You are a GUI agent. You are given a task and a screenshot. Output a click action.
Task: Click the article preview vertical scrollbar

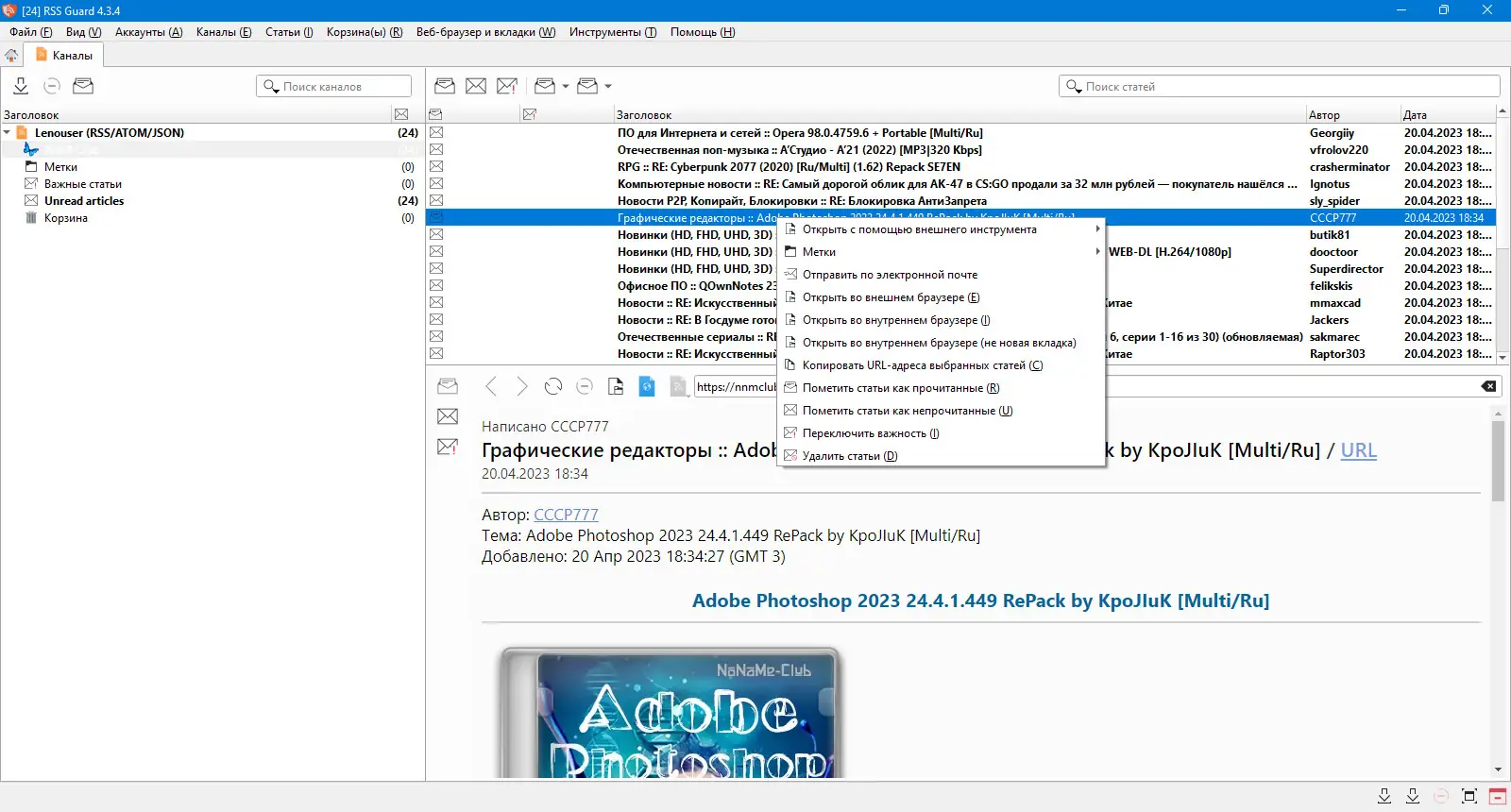click(1498, 461)
